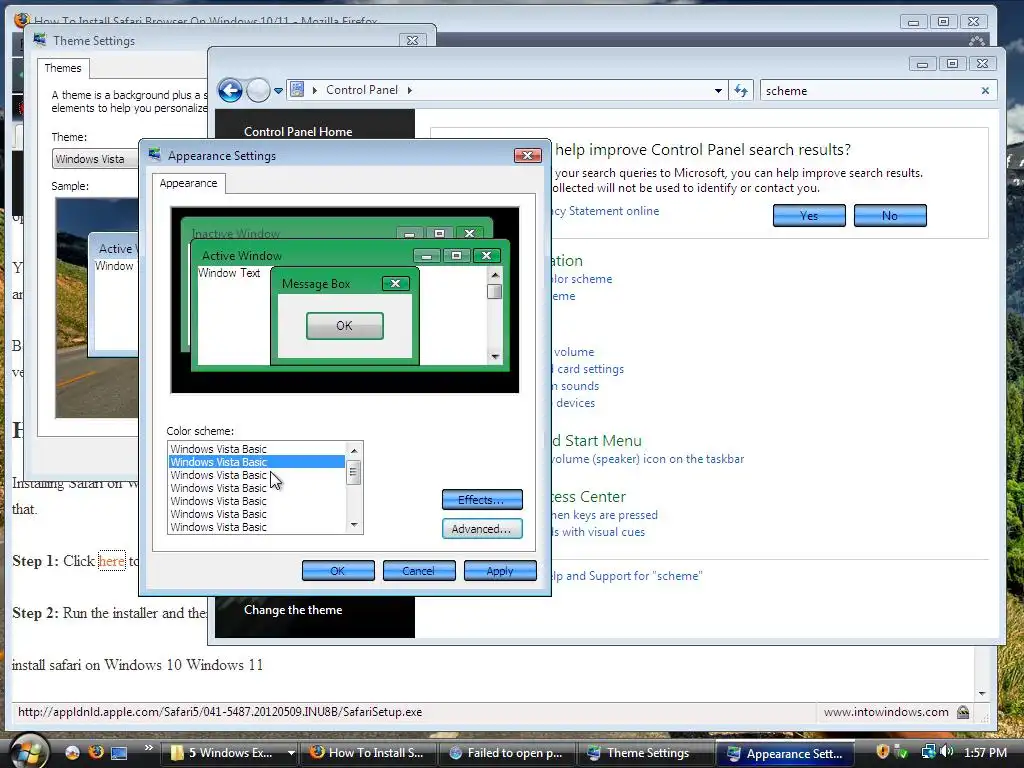Open the security shield tray icon
Viewport: 1024px width, 768px height.
click(x=882, y=752)
